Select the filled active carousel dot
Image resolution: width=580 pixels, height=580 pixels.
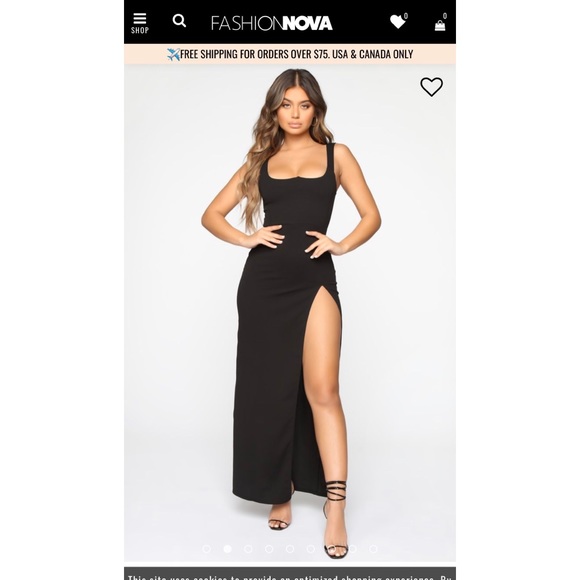coord(227,549)
